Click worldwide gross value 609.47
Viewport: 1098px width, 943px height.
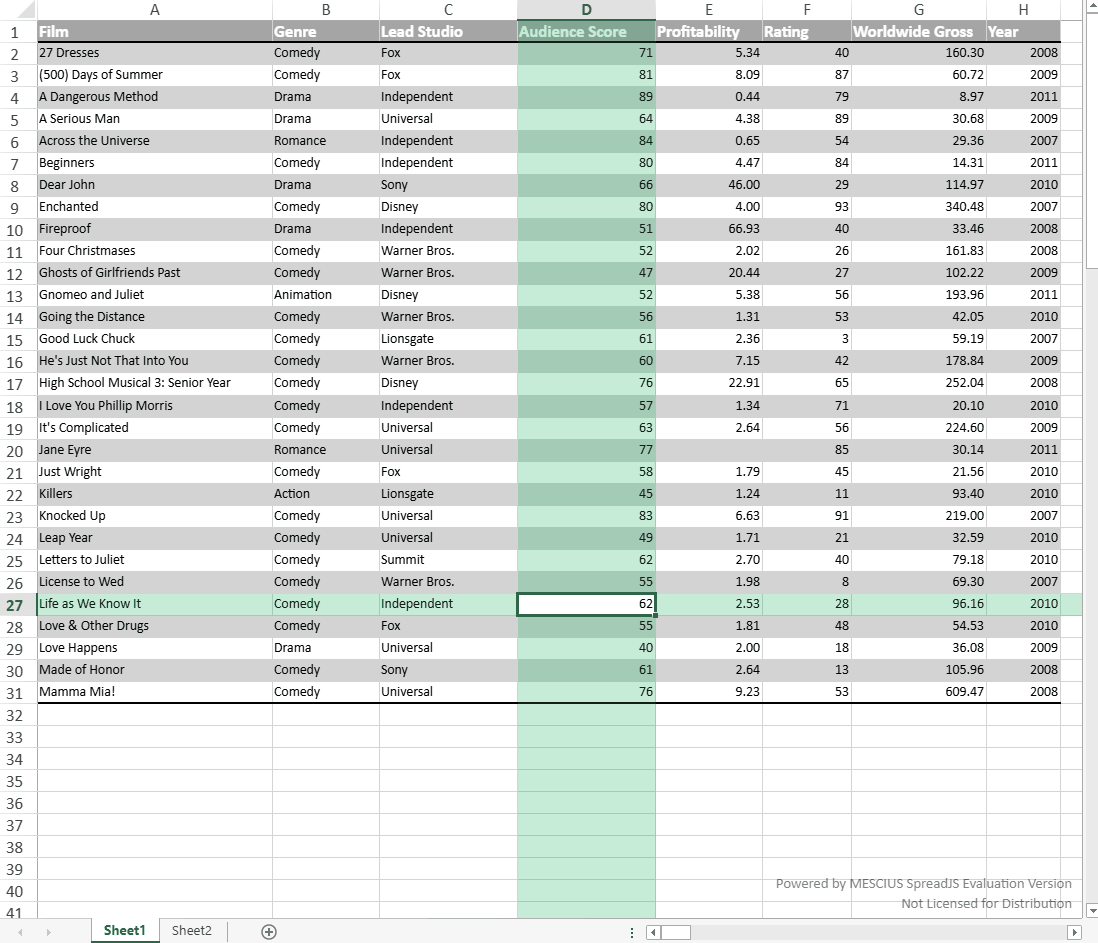pyautogui.click(x=919, y=692)
